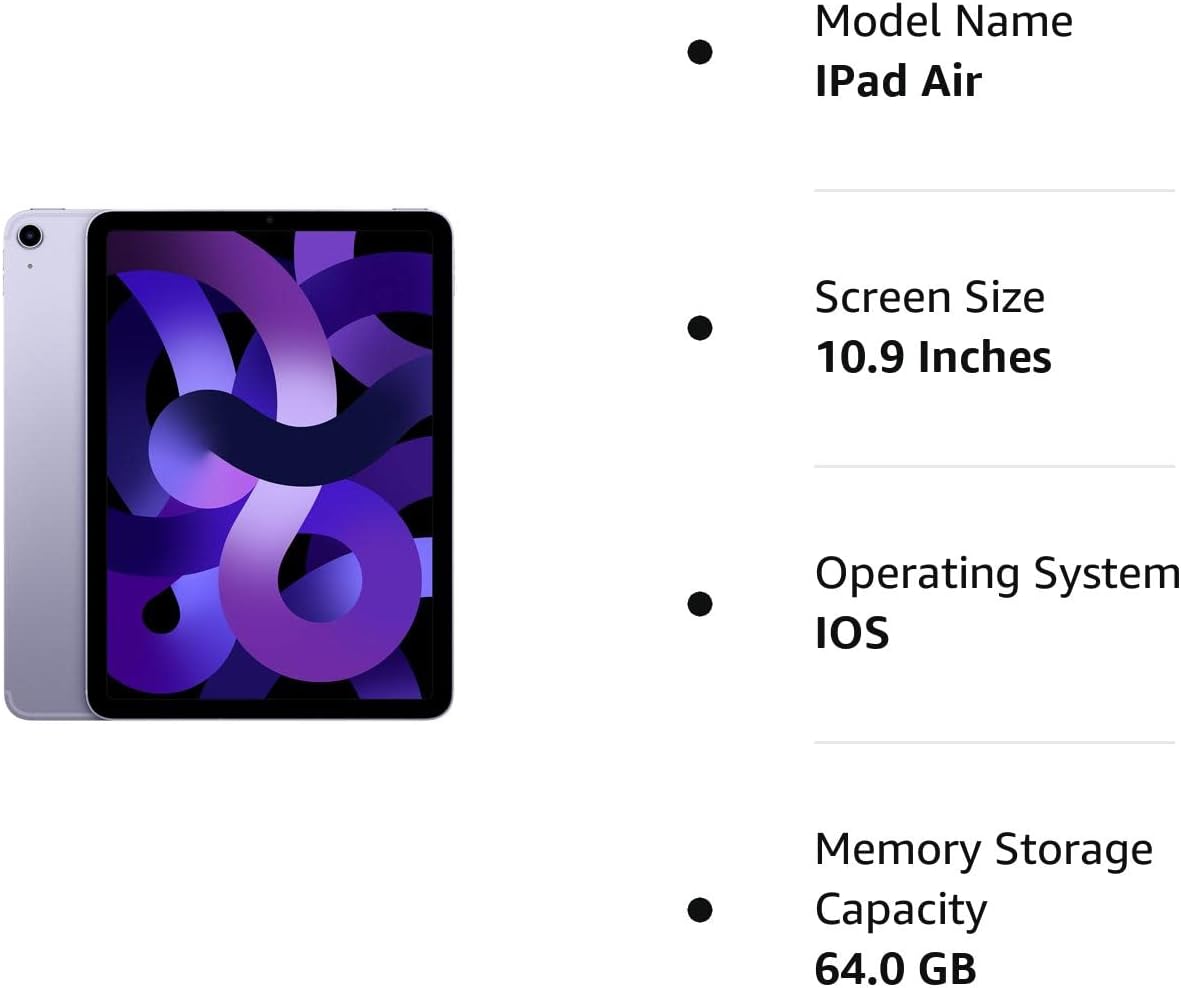
Task: Select the IOS value text
Action: (x=852, y=633)
